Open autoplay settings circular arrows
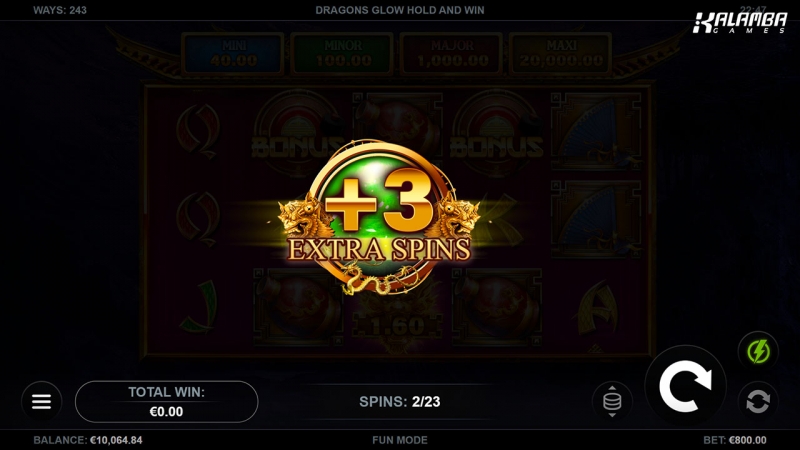Viewport: 800px width, 450px height. [x=758, y=401]
